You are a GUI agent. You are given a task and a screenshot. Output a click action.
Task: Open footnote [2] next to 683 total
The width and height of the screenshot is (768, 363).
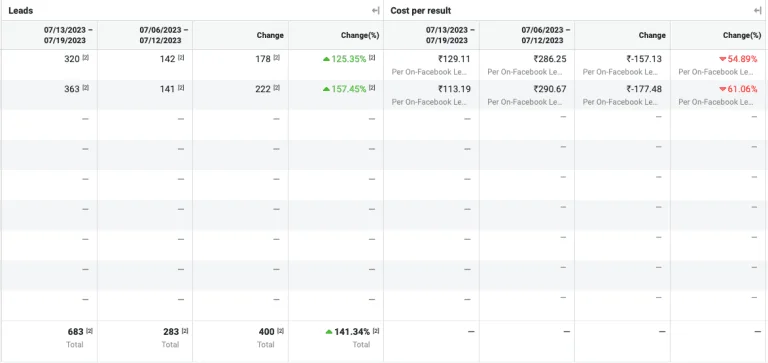click(89, 331)
